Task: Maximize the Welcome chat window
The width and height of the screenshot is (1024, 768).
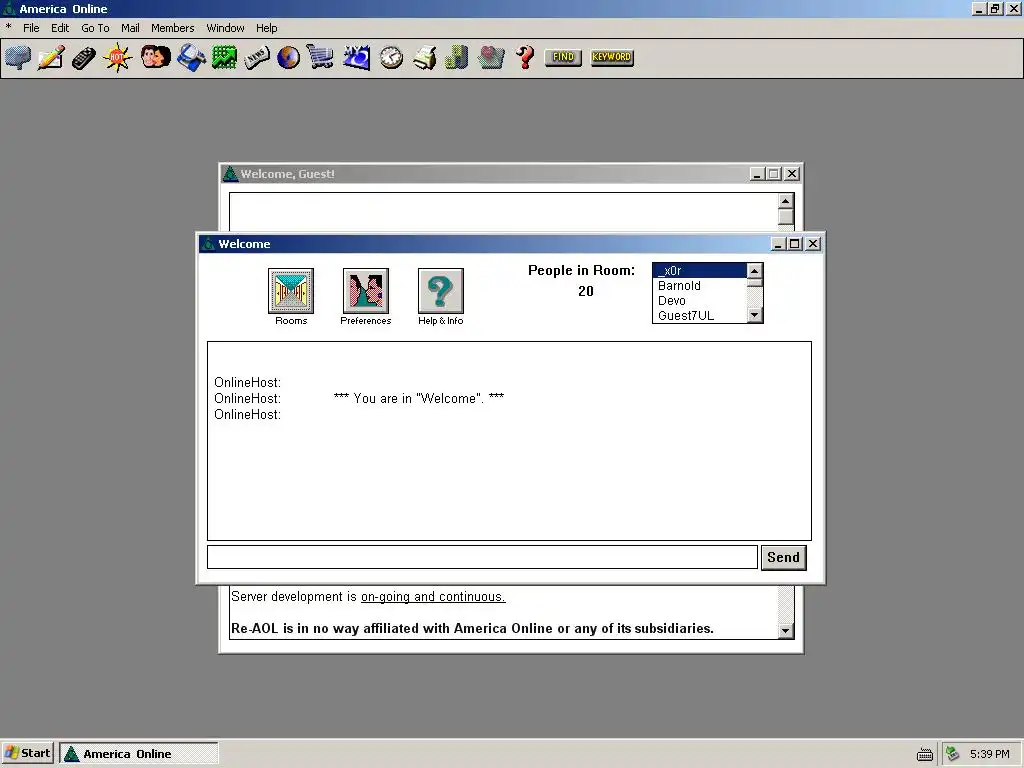Action: [795, 244]
